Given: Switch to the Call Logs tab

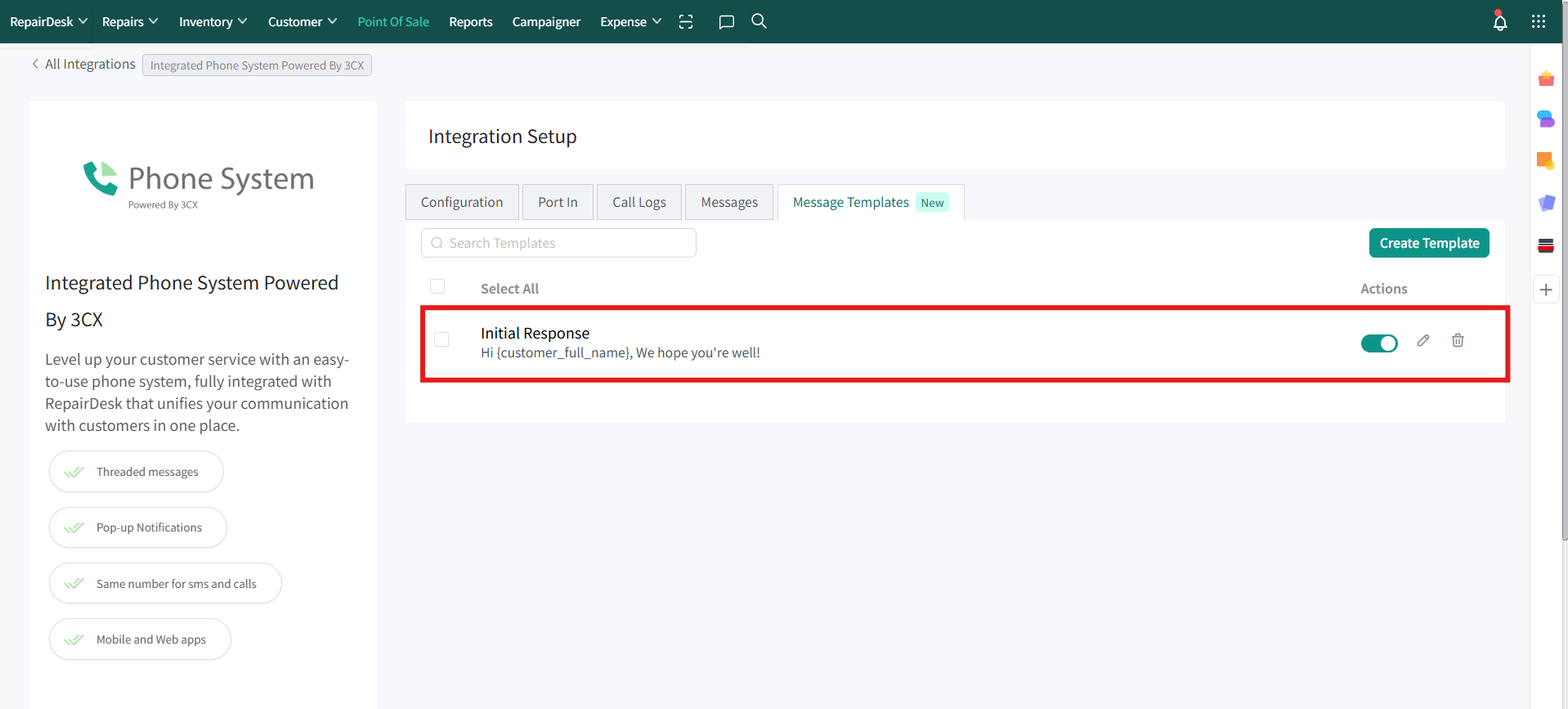Looking at the screenshot, I should click(639, 202).
